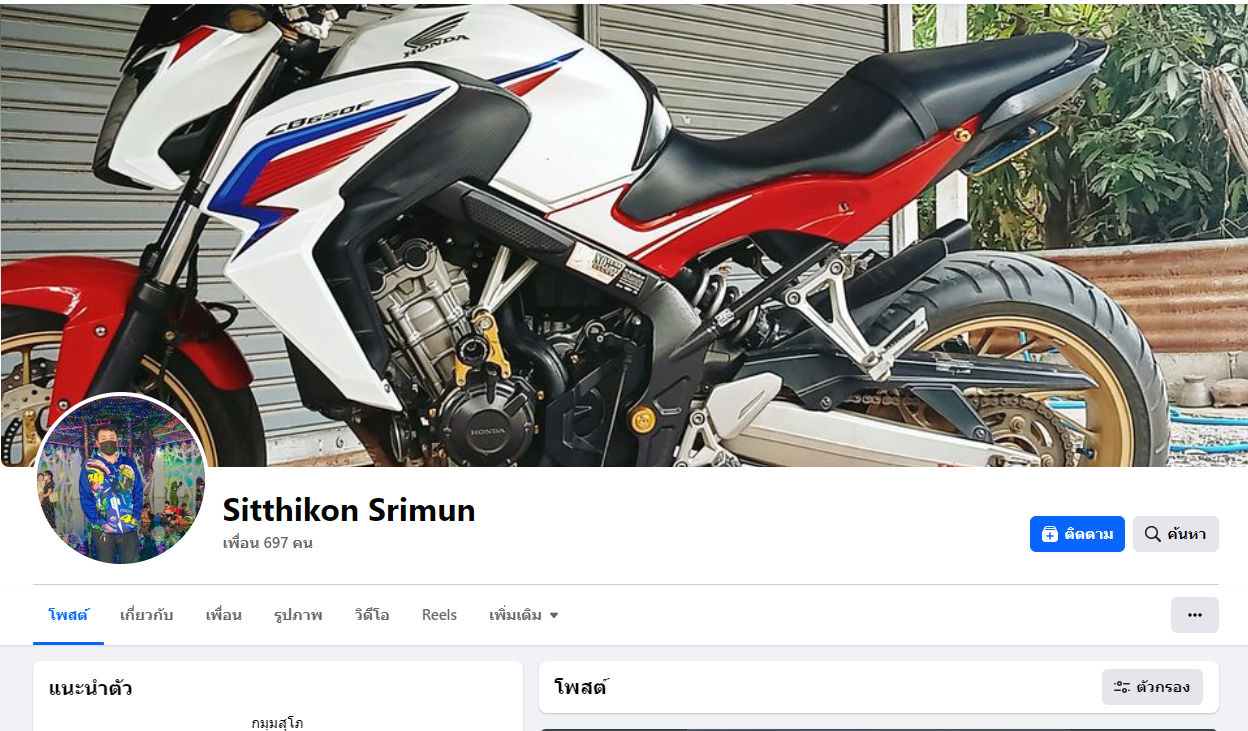Go to the เพื่อน tab
This screenshot has width=1248, height=731.
tap(223, 615)
